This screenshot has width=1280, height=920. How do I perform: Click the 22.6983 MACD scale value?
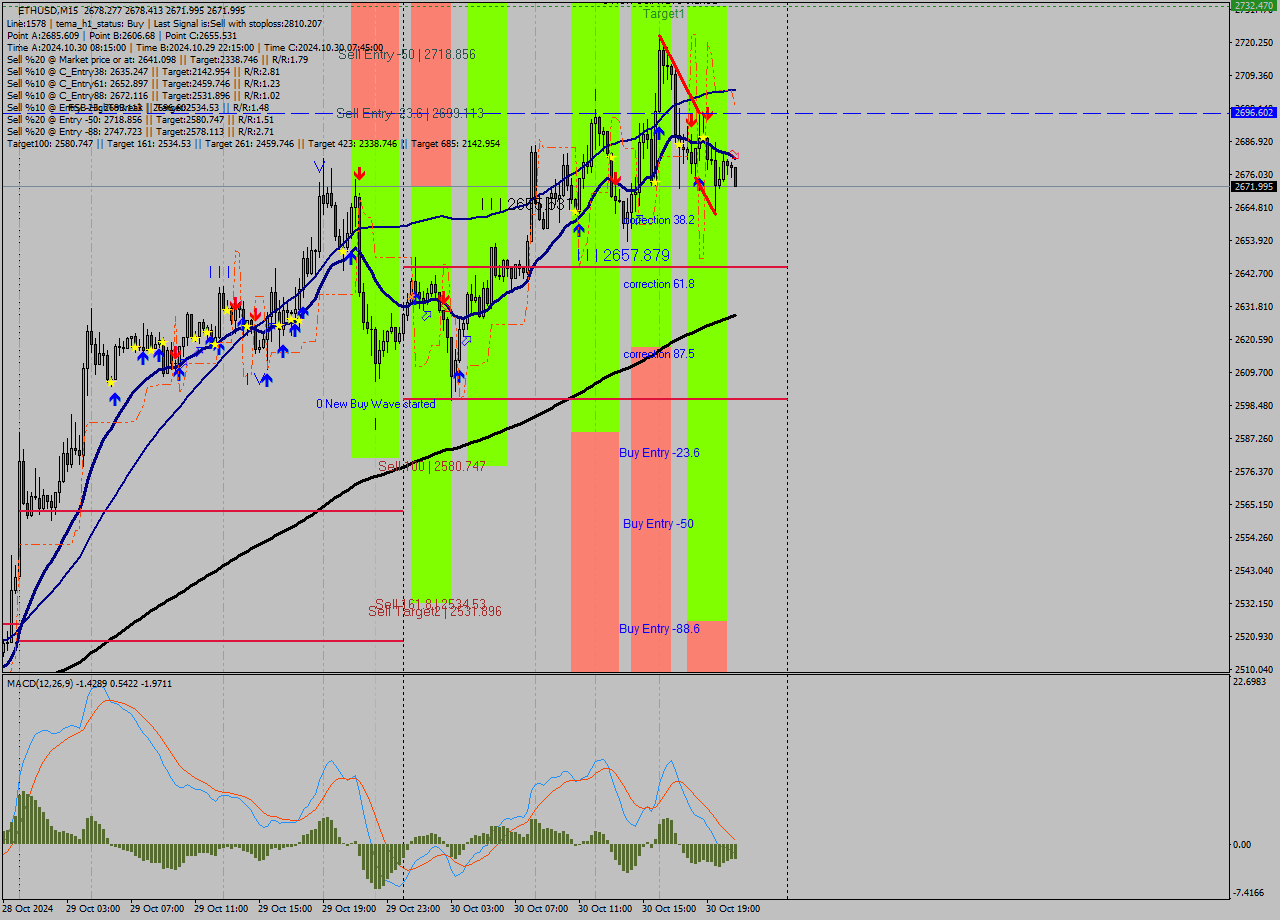click(x=1251, y=682)
